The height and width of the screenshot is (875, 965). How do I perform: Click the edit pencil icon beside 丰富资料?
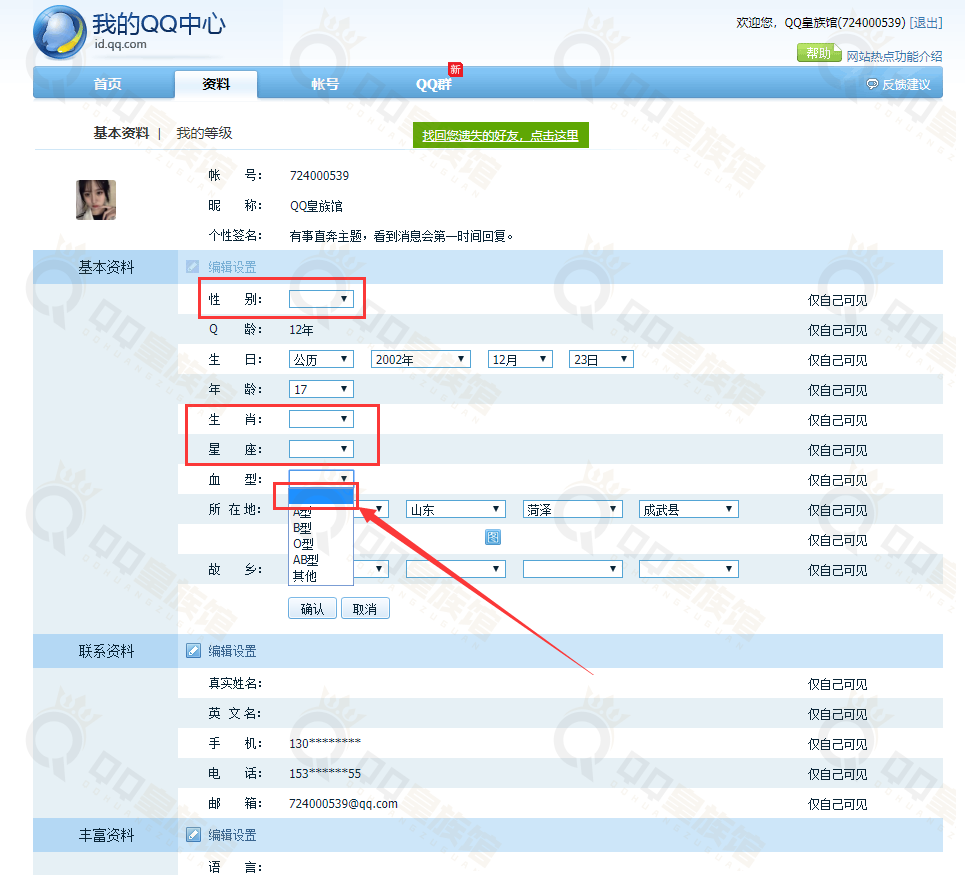pyautogui.click(x=194, y=835)
